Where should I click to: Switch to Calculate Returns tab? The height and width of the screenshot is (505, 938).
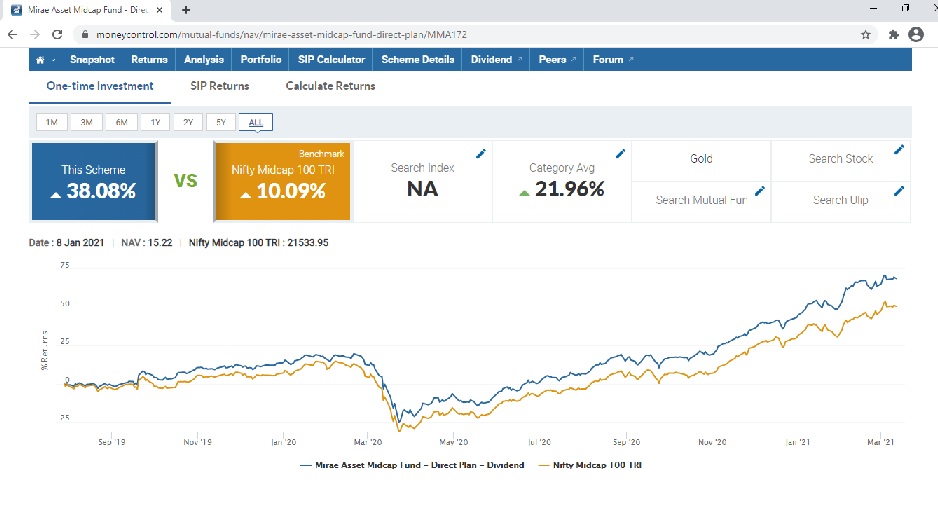click(x=330, y=86)
